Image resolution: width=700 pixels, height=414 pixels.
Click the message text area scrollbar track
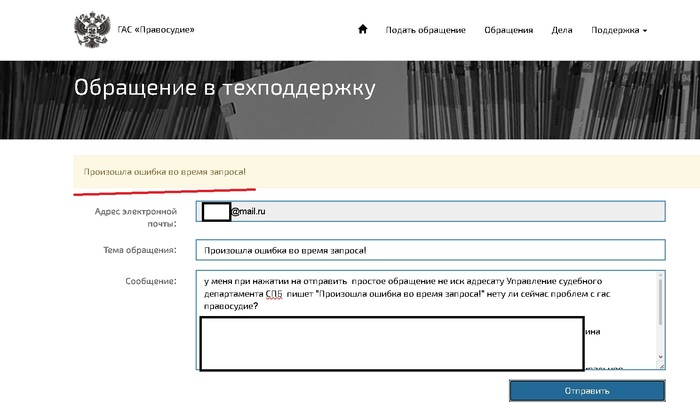pos(660,320)
